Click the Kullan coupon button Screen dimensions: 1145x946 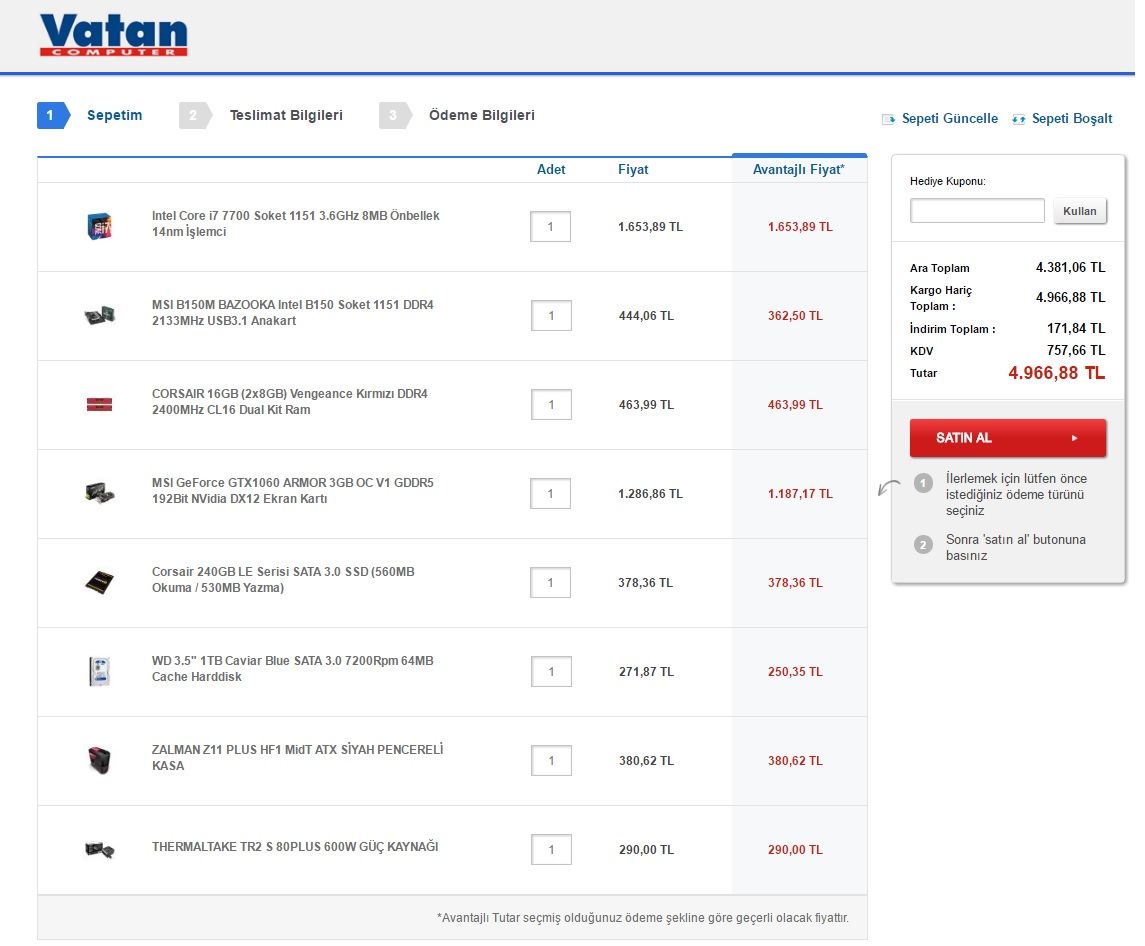[1079, 211]
